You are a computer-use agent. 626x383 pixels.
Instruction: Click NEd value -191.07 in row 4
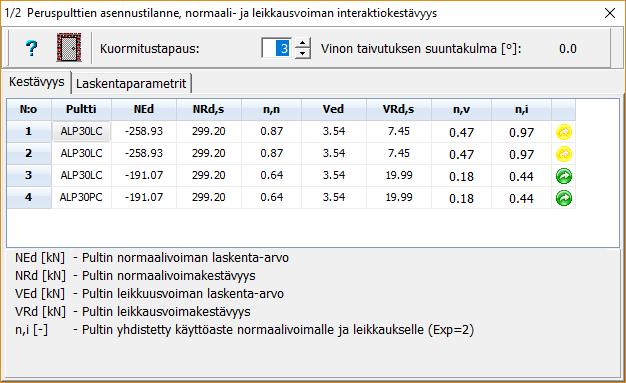pyautogui.click(x=144, y=197)
